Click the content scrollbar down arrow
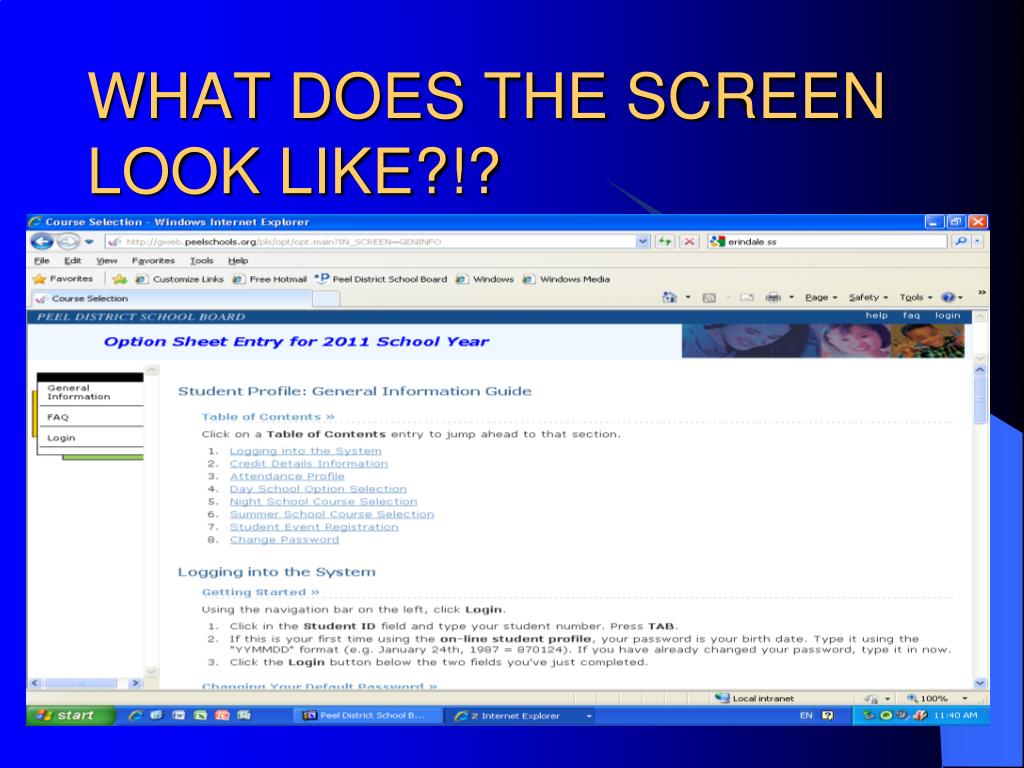 pyautogui.click(x=980, y=683)
